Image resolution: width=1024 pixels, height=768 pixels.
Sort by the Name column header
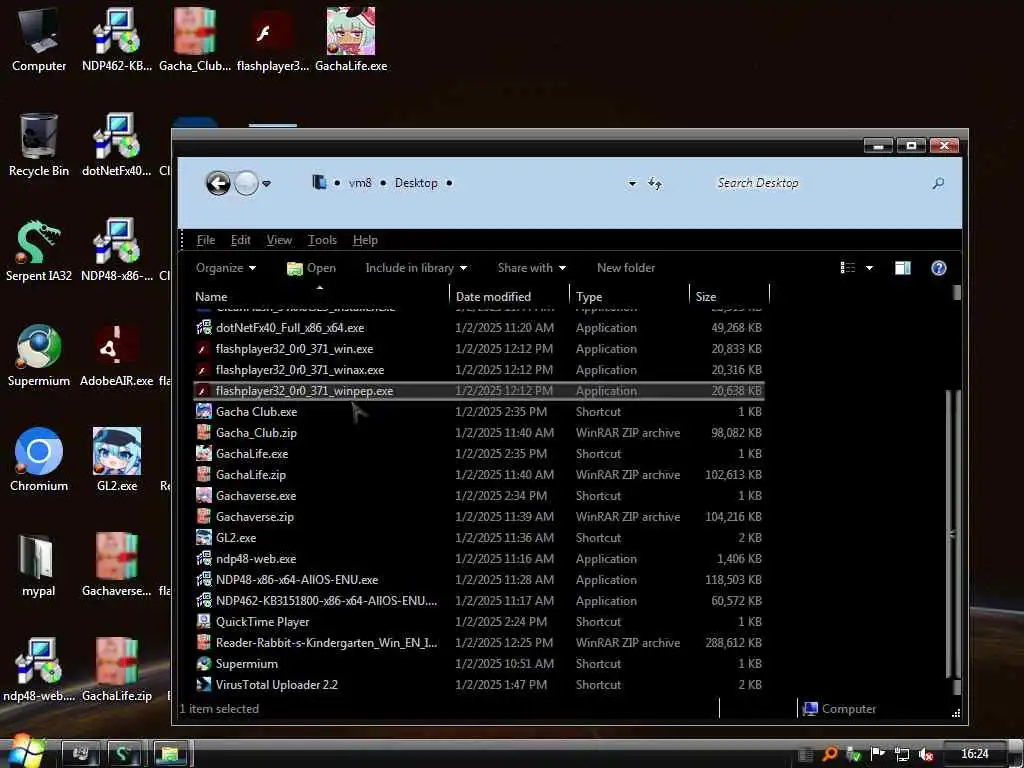[x=320, y=296]
